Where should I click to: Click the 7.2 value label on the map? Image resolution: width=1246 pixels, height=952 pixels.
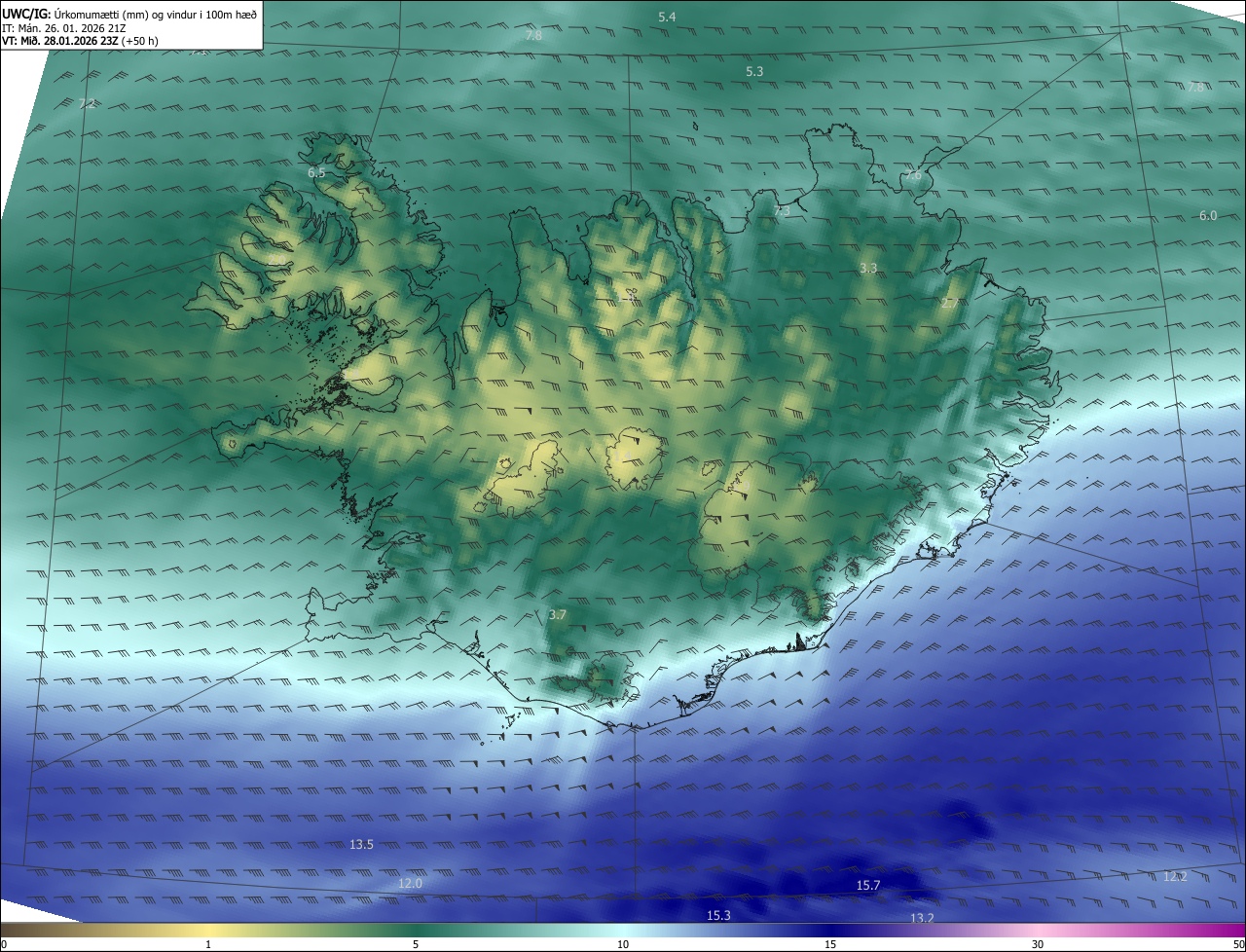(x=88, y=103)
